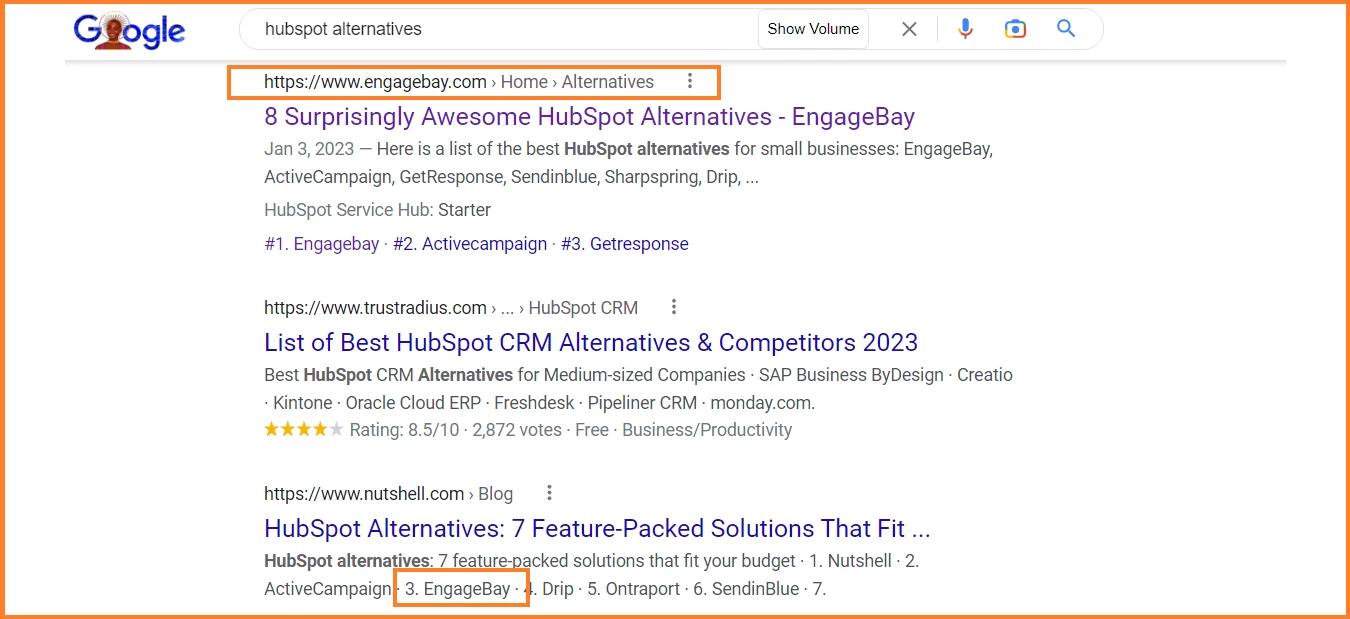Open 8 Surprisingly Awesome HubSpot Alternatives result
This screenshot has height=619, width=1350.
click(589, 117)
